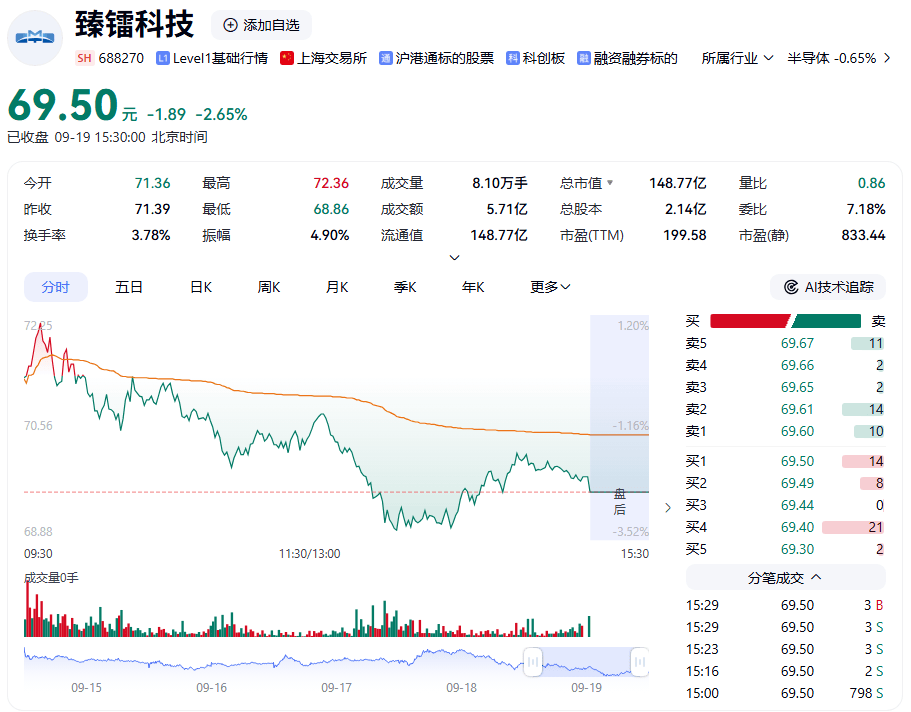Expand the 所属行业 dropdown
The height and width of the screenshot is (712, 911).
[737, 58]
